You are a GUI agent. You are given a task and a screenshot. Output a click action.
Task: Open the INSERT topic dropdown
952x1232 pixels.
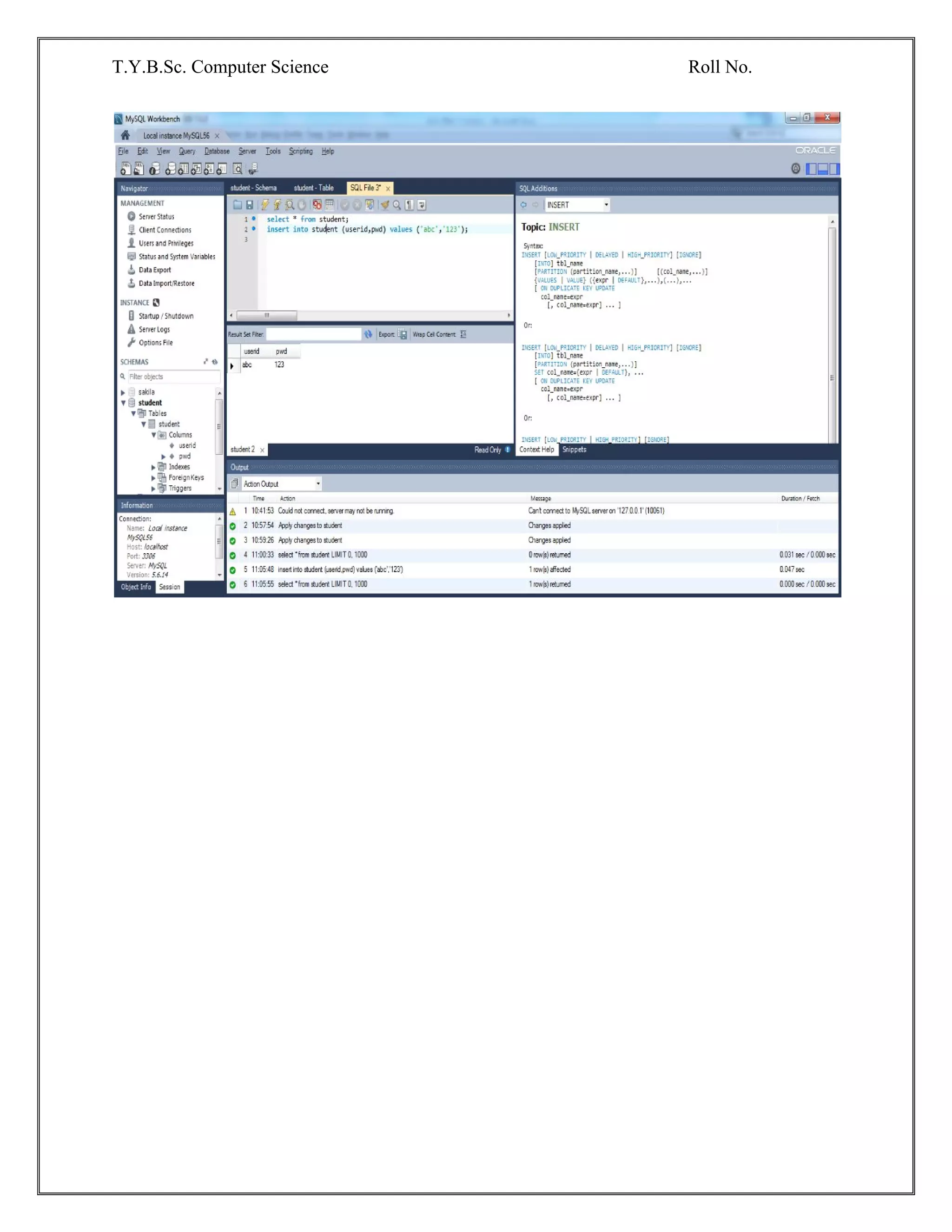[606, 205]
